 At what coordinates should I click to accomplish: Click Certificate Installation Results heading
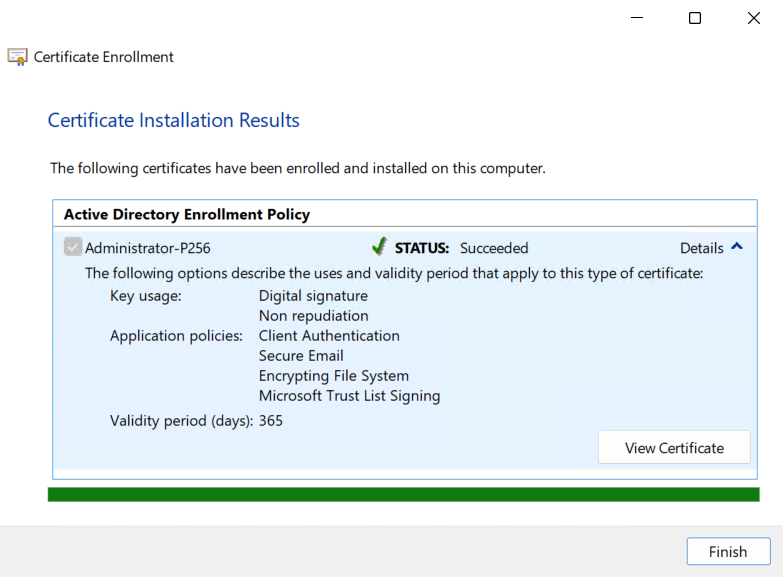tap(173, 120)
